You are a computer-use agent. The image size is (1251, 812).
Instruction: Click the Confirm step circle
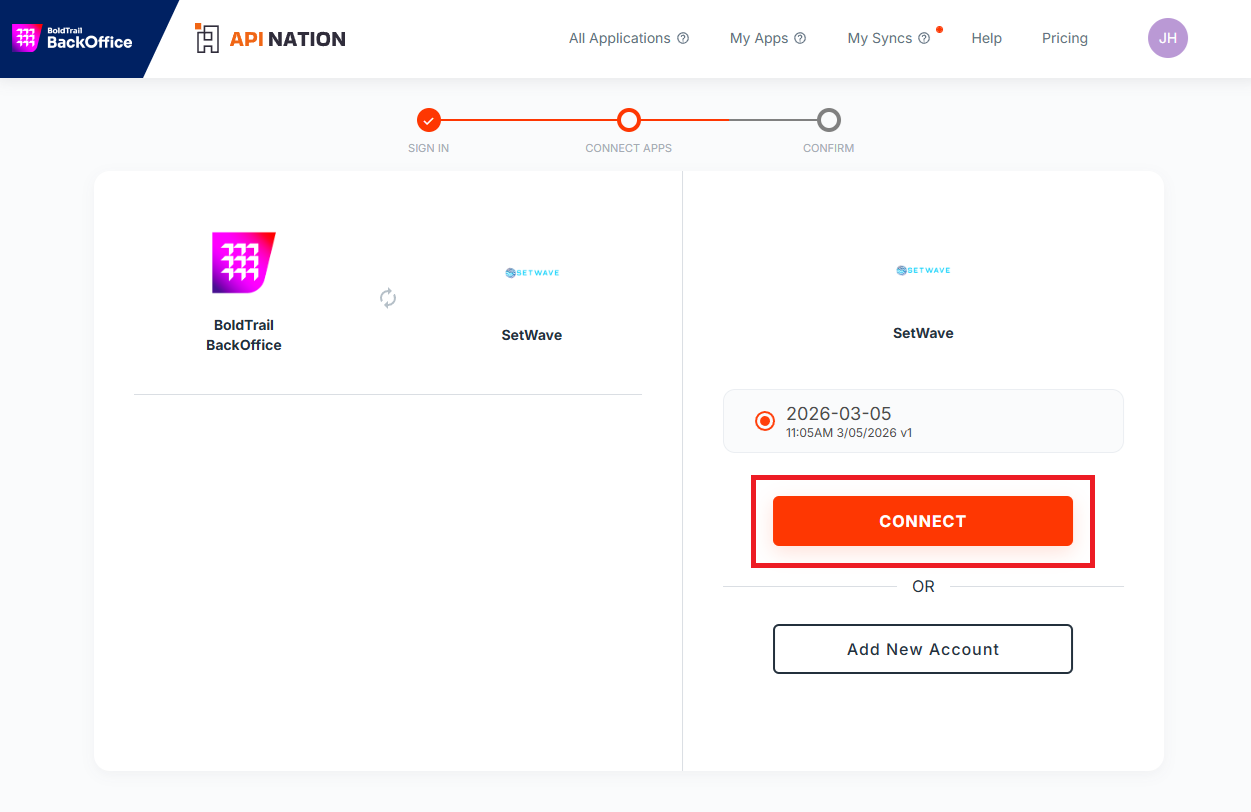[828, 121]
